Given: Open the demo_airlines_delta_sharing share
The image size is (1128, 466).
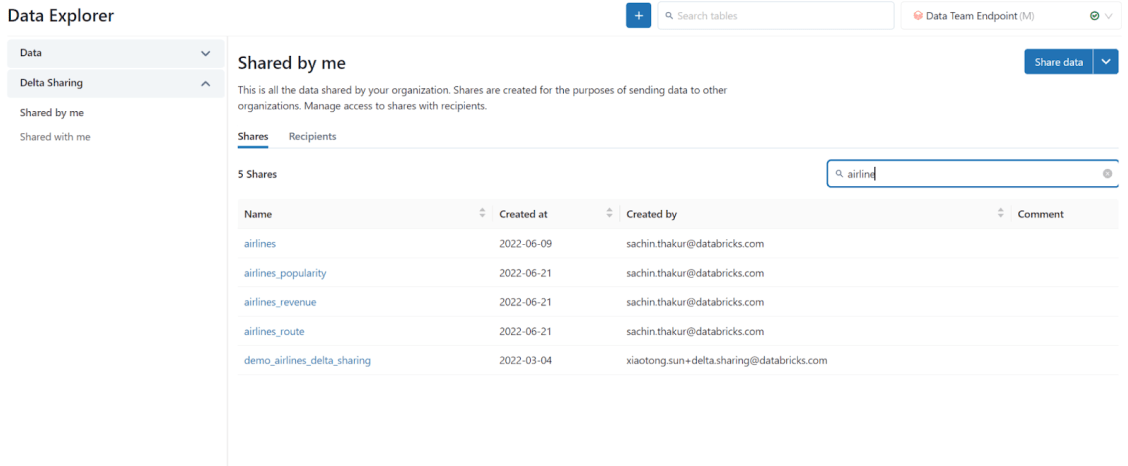Looking at the screenshot, I should (x=307, y=360).
